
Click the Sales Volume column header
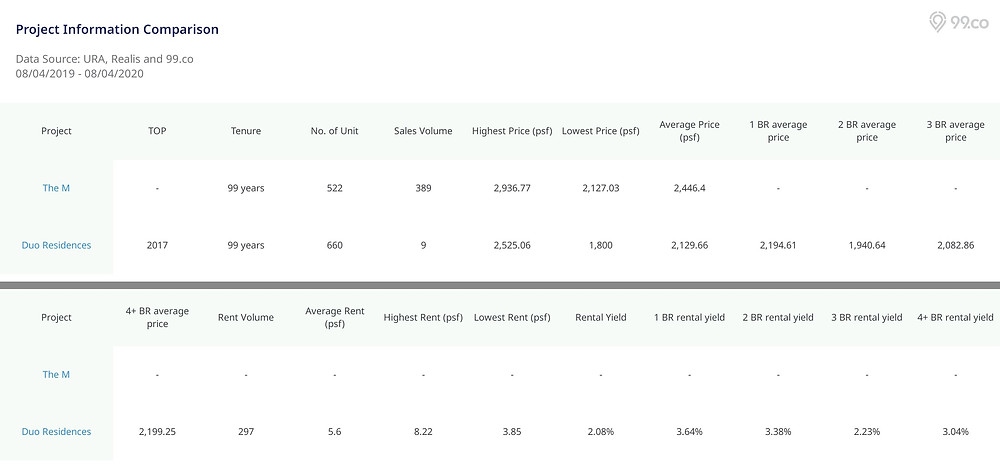423,131
